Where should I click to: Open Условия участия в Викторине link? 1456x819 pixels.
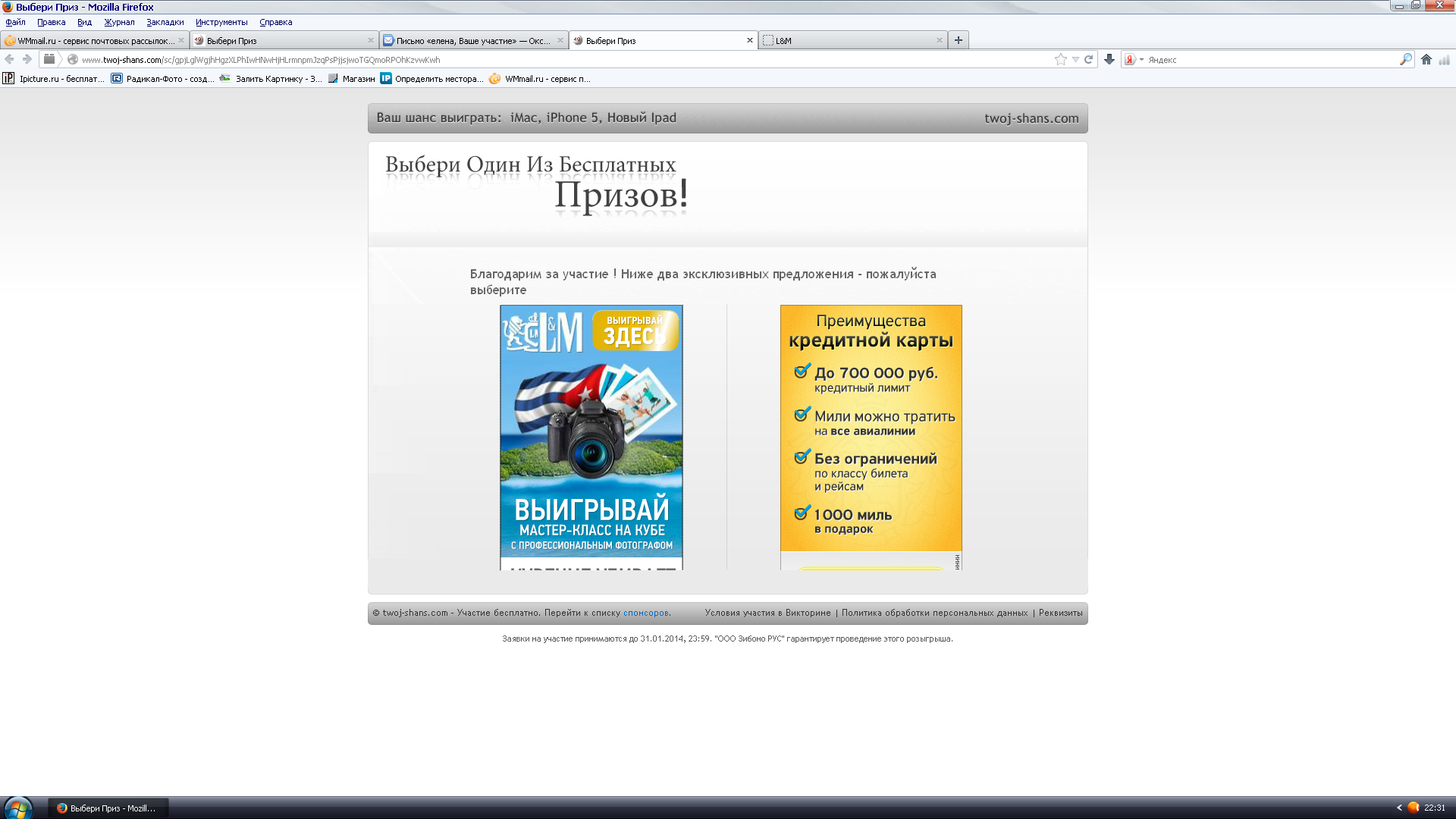pyautogui.click(x=768, y=613)
